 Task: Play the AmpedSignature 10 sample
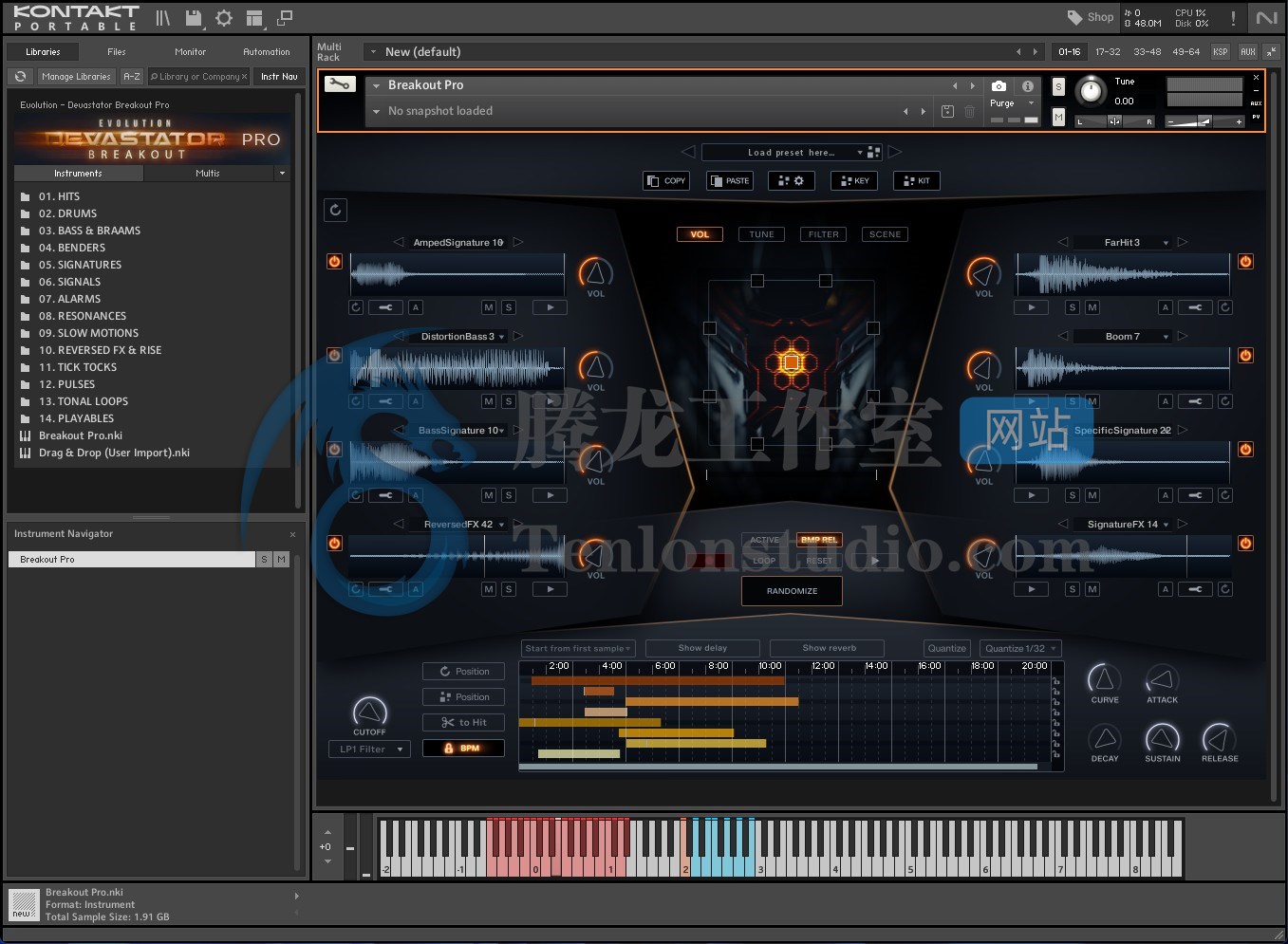pyautogui.click(x=550, y=307)
